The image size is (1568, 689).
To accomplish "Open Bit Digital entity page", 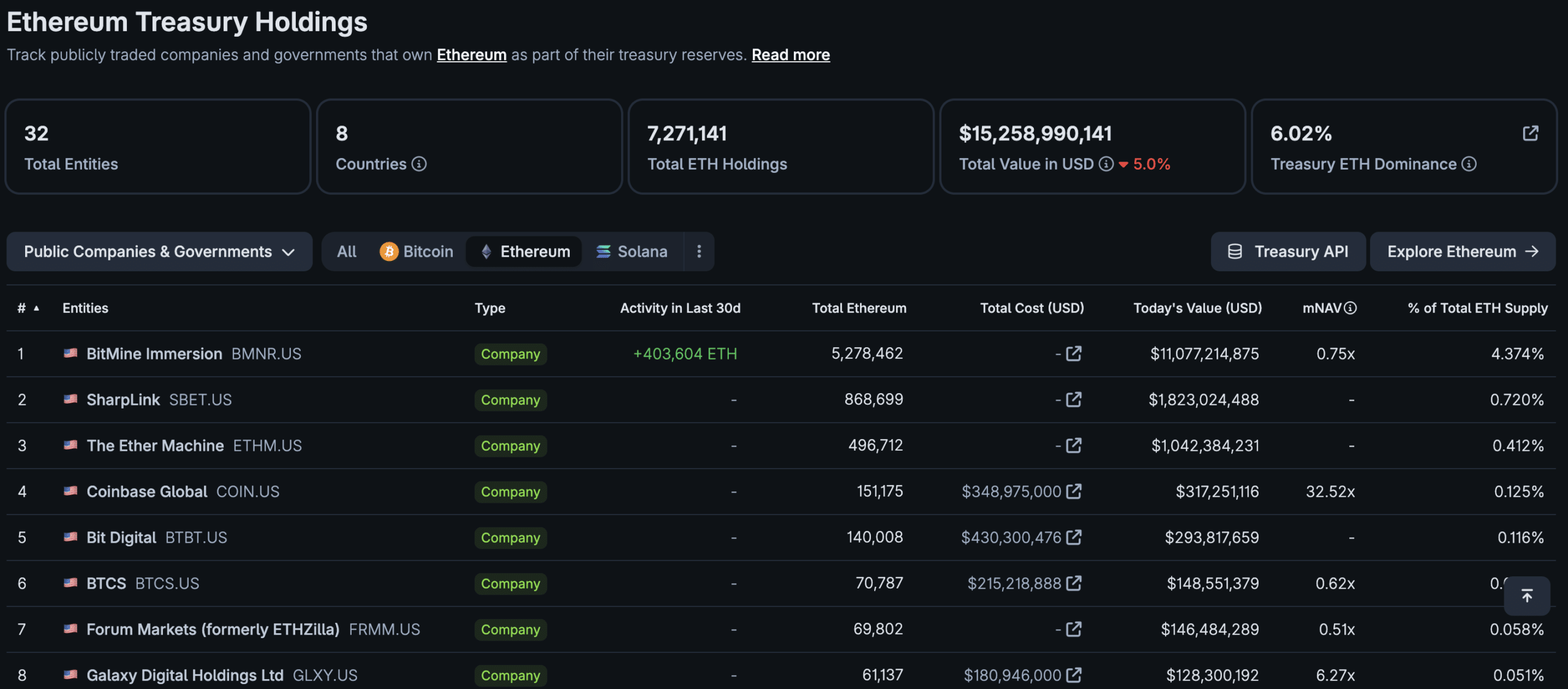I will pyautogui.click(x=121, y=537).
